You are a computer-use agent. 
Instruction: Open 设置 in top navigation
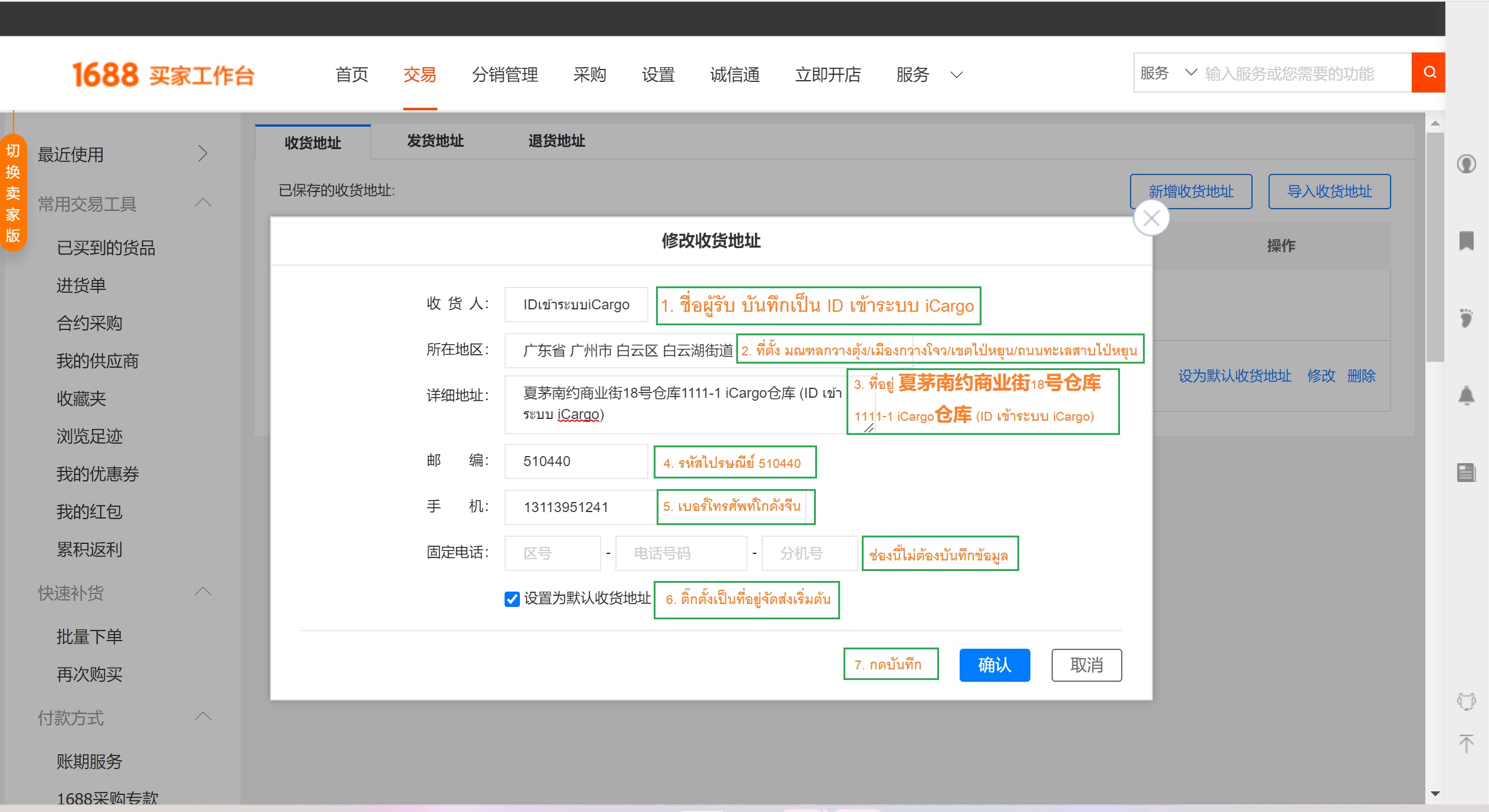coord(658,75)
